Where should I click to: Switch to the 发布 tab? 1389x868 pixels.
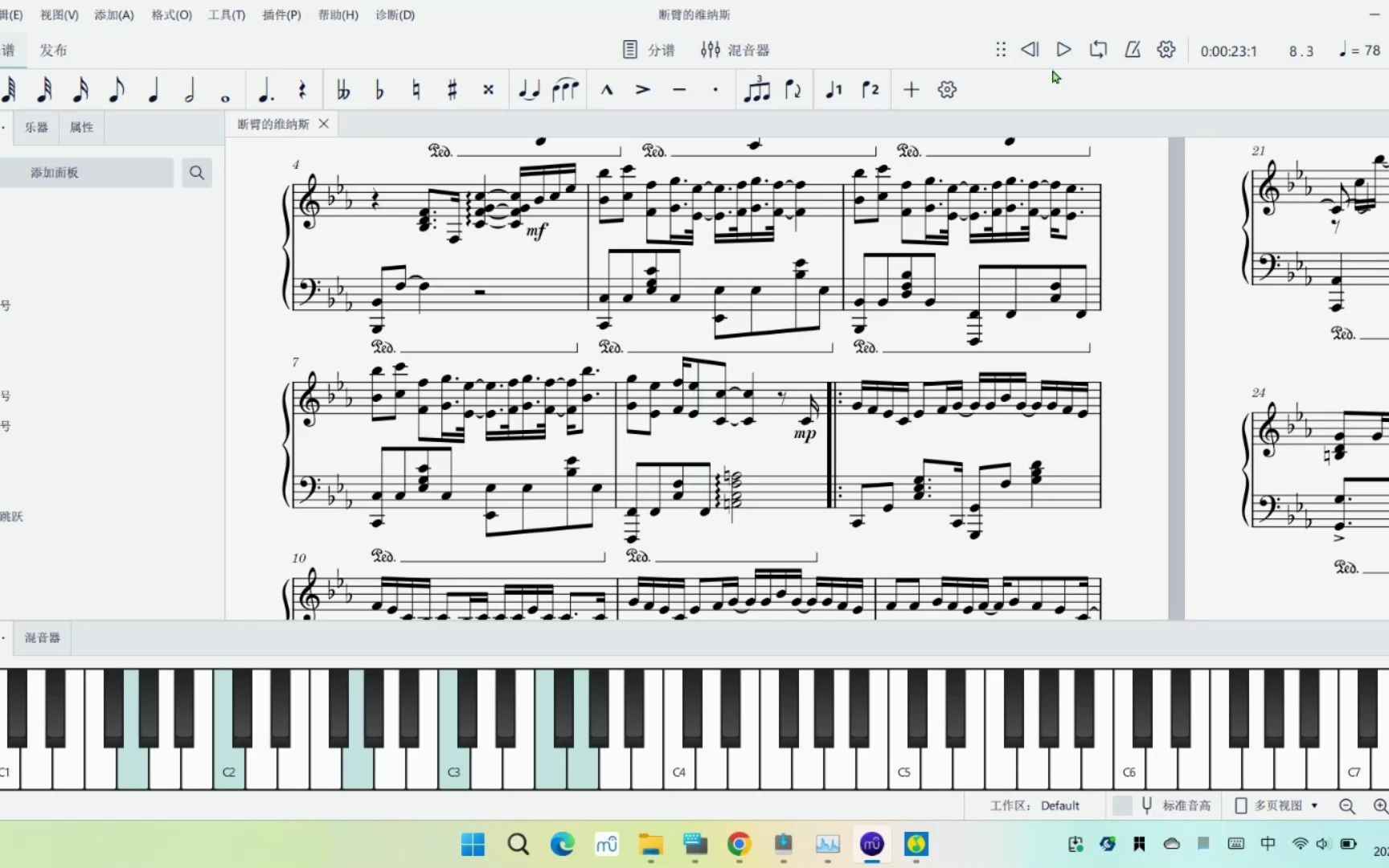click(53, 50)
